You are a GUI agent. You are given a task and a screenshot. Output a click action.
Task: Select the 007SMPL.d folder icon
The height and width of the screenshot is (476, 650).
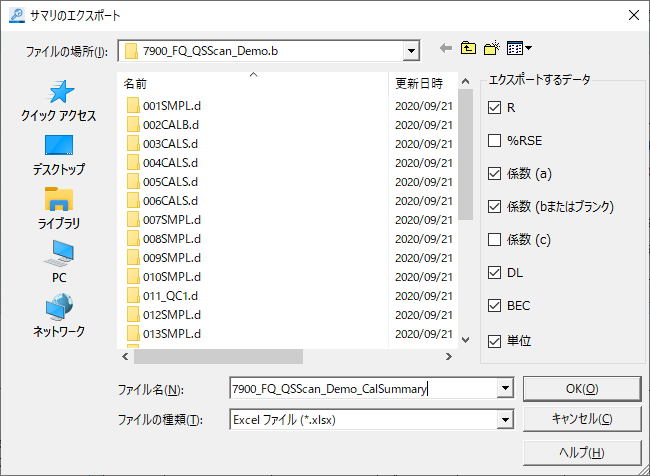[x=133, y=220]
